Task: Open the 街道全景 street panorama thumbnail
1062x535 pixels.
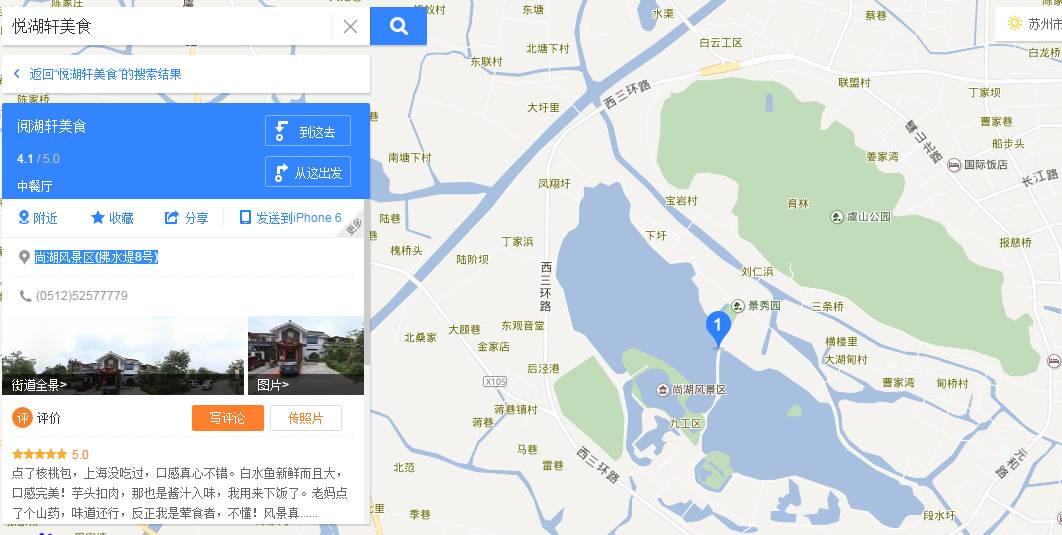Action: pos(123,356)
